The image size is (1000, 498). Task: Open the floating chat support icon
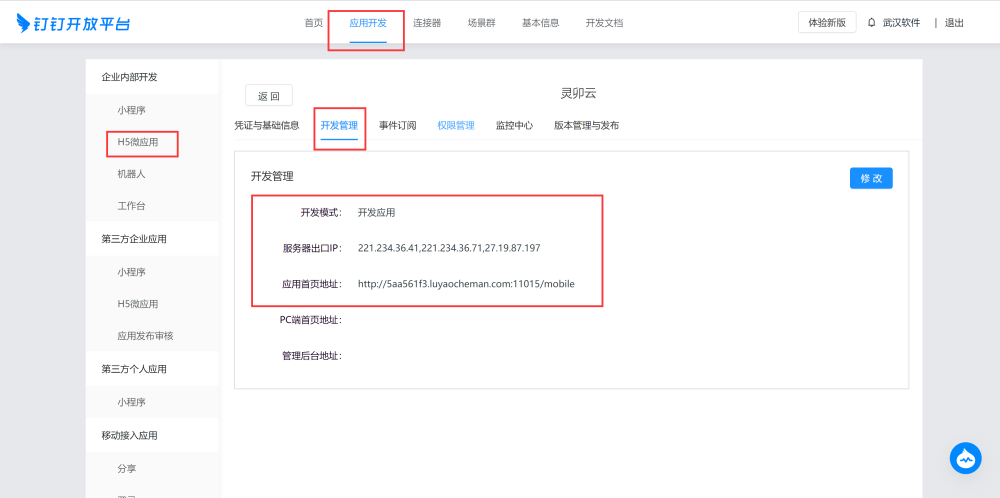point(965,458)
